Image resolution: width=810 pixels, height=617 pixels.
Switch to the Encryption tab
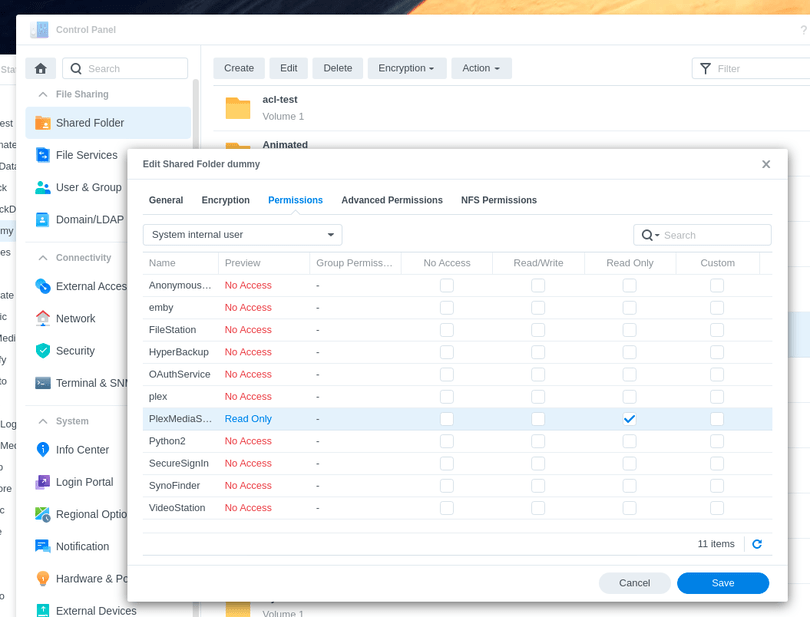tap(225, 200)
